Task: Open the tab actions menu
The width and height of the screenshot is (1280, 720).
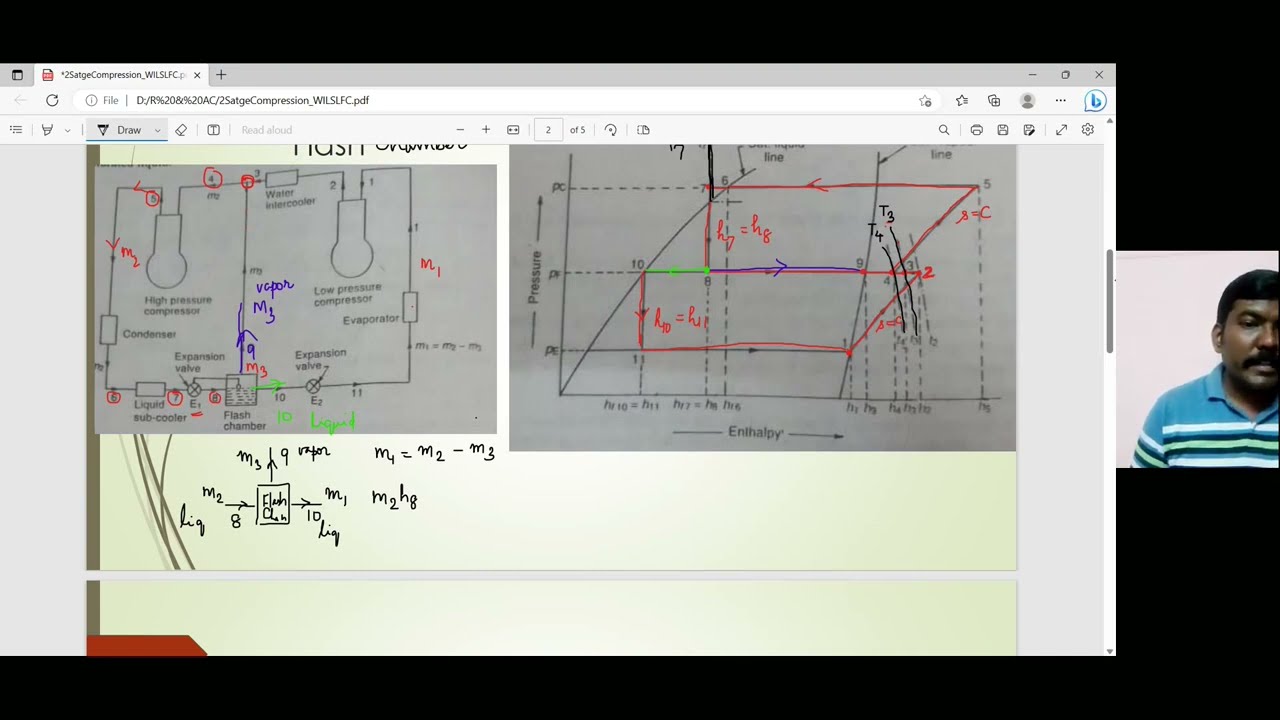Action: (x=17, y=75)
